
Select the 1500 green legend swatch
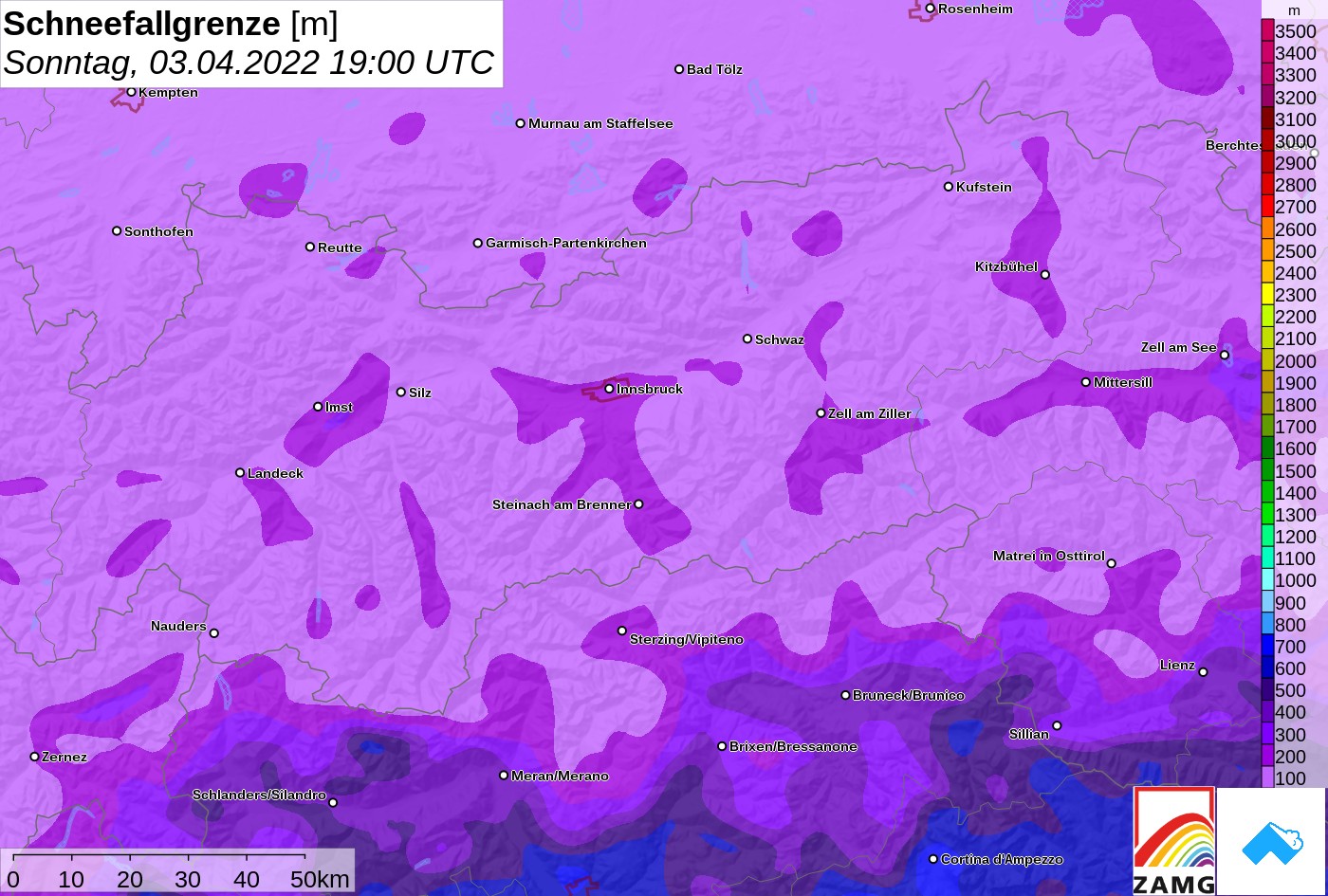[1267, 471]
